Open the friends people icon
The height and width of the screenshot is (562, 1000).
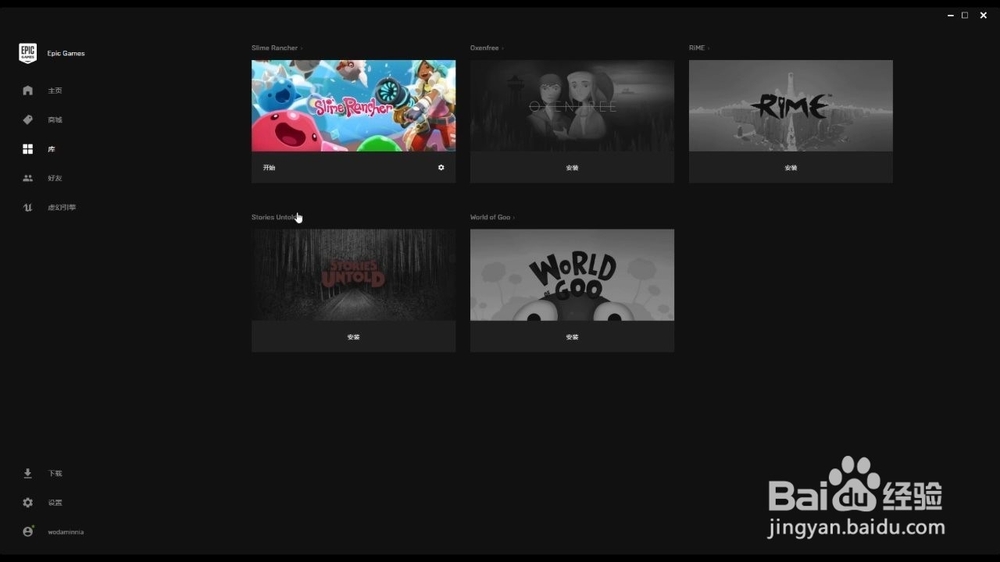(x=27, y=179)
